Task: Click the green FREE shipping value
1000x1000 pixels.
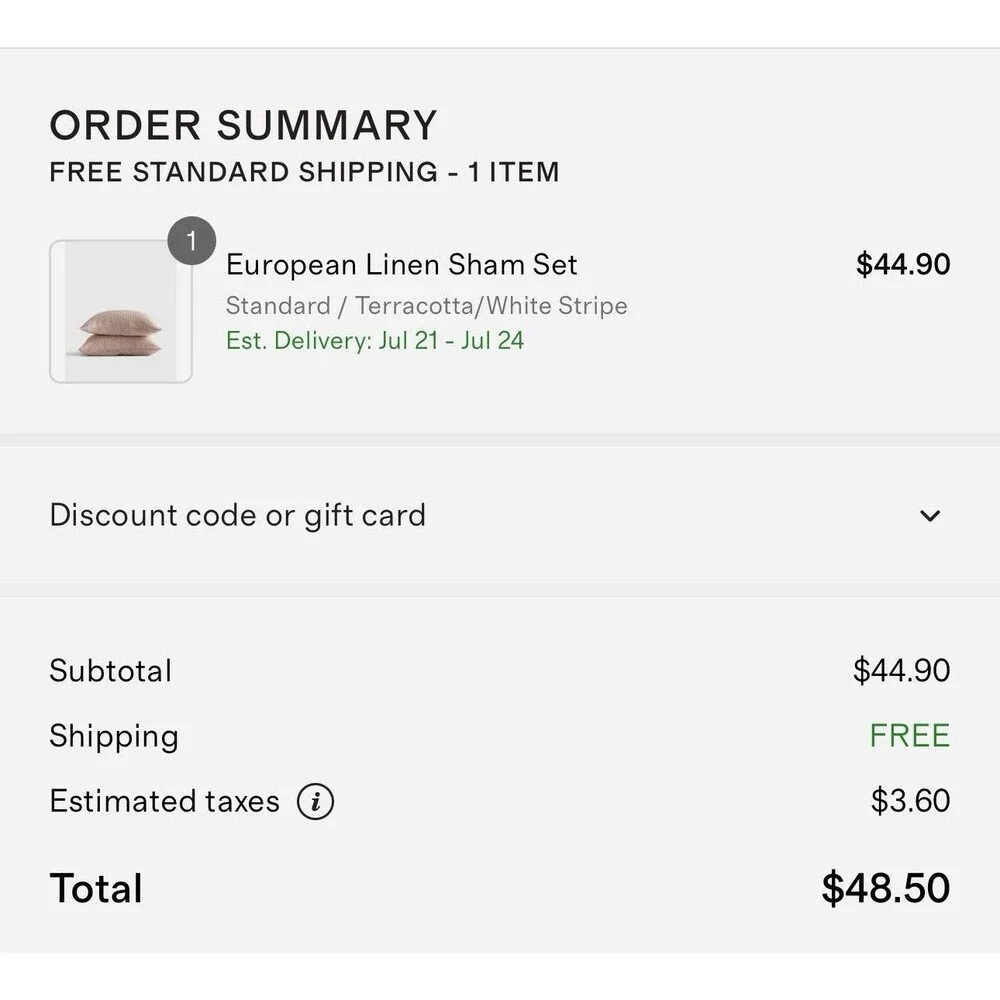Action: pyautogui.click(x=909, y=735)
